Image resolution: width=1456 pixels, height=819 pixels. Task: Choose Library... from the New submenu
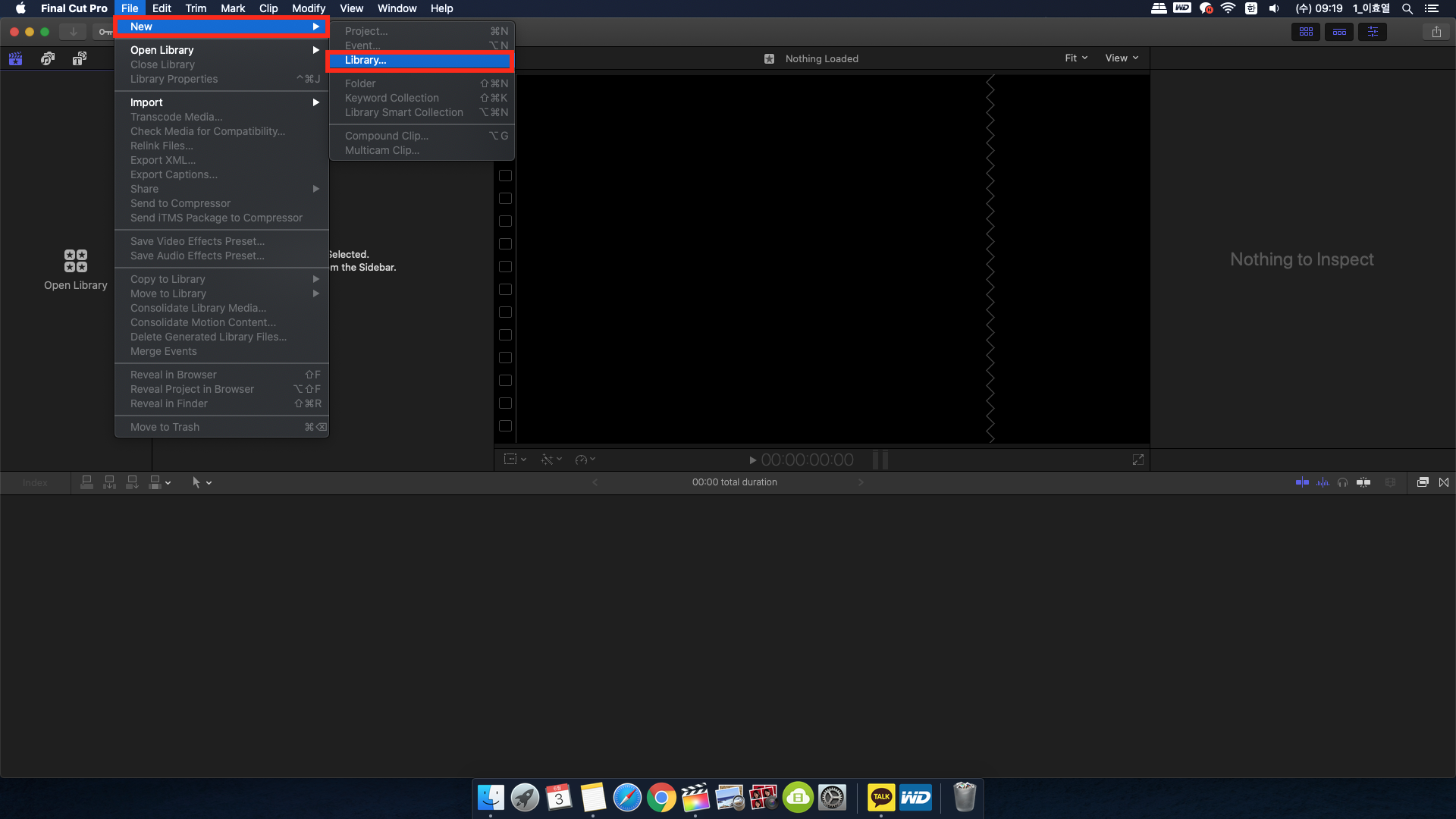[366, 61]
